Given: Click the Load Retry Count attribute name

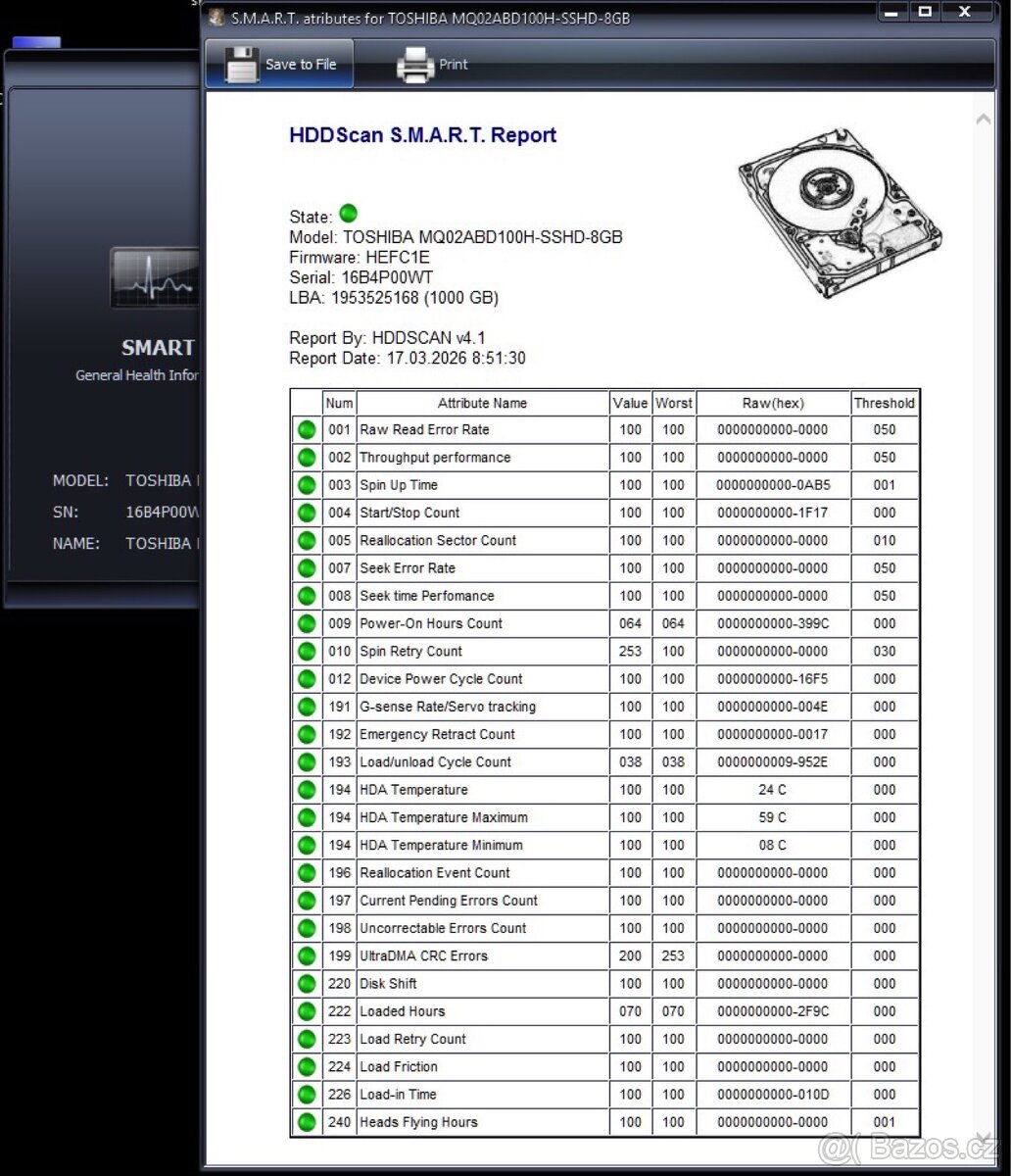Looking at the screenshot, I should tap(412, 1039).
